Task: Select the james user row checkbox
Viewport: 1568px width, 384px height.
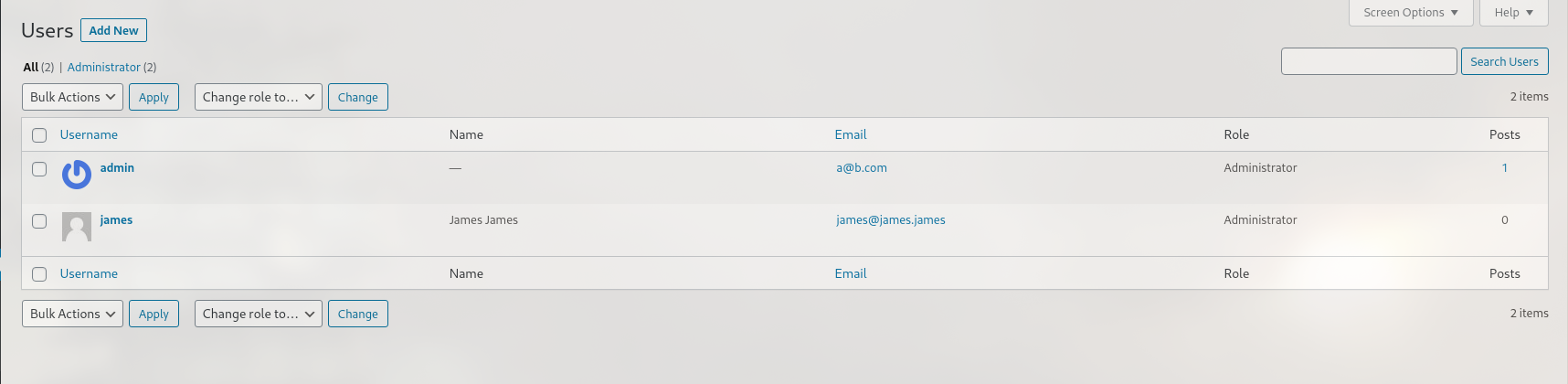Action: 39,221
